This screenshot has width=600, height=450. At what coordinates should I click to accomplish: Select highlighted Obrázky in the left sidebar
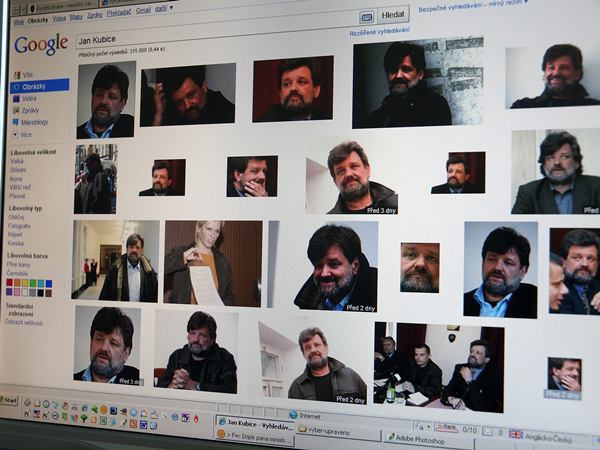tap(40, 86)
